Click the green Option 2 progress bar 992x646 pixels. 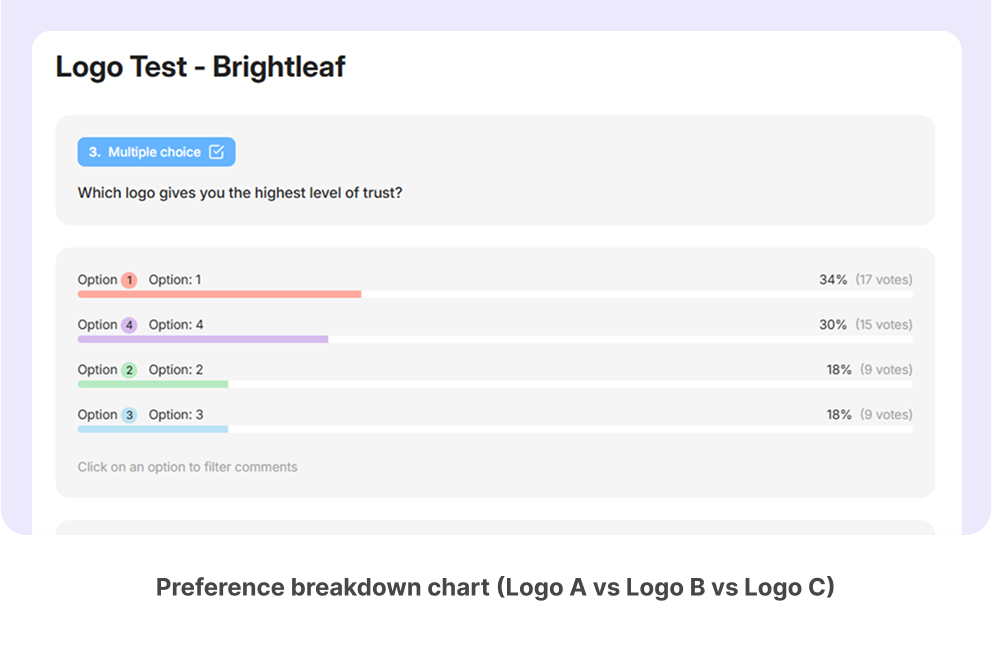153,384
